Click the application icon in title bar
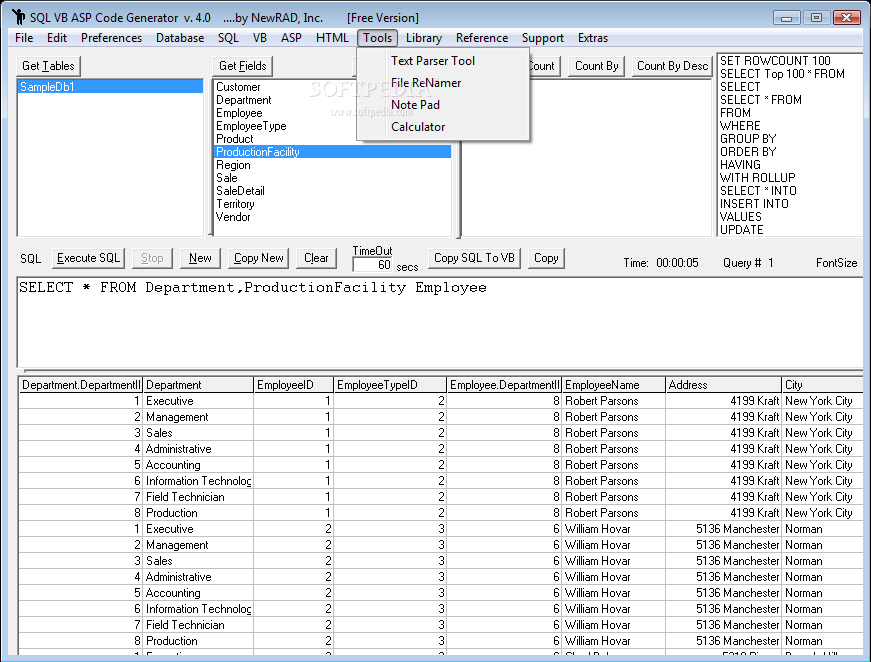 pyautogui.click(x=18, y=17)
